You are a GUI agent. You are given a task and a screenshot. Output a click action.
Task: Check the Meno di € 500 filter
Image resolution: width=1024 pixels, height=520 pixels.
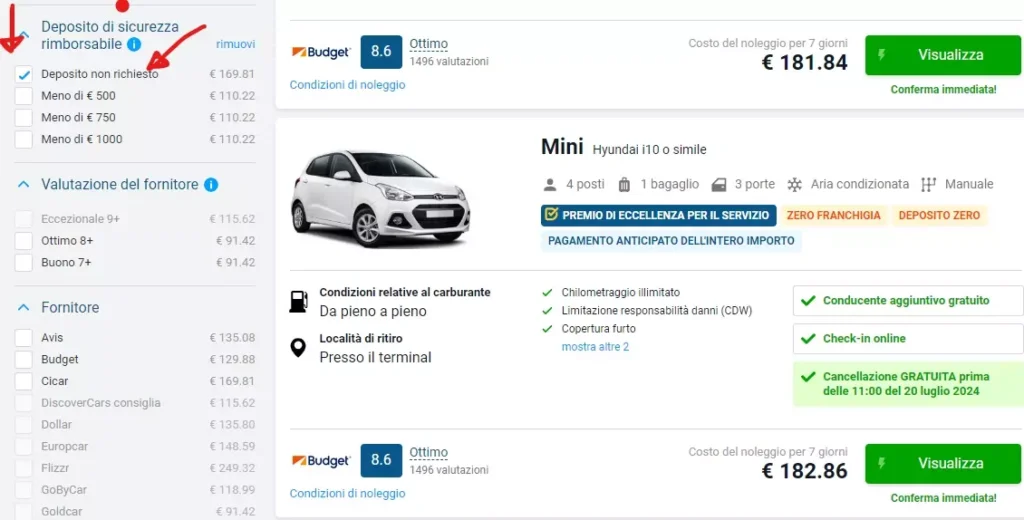pos(24,96)
